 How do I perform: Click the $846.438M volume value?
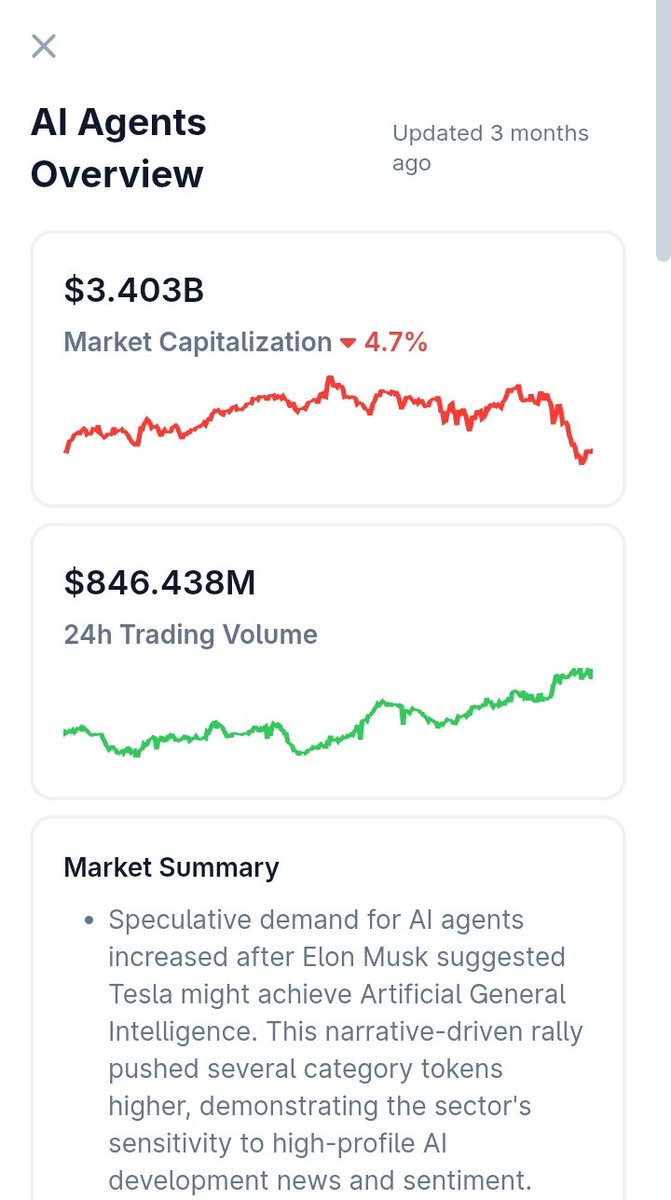point(160,581)
